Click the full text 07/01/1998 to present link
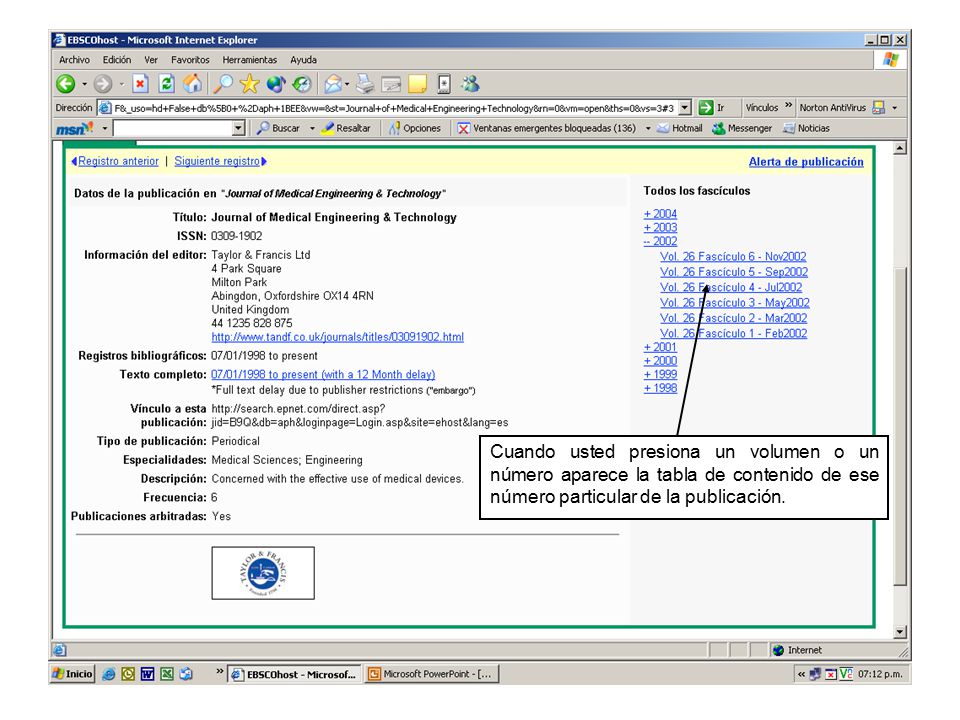 point(323,374)
